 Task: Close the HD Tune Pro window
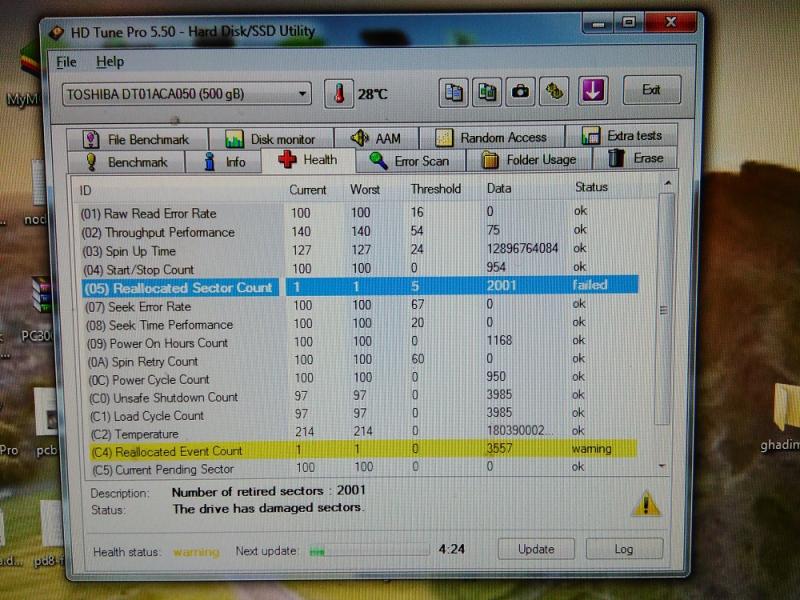coord(671,22)
